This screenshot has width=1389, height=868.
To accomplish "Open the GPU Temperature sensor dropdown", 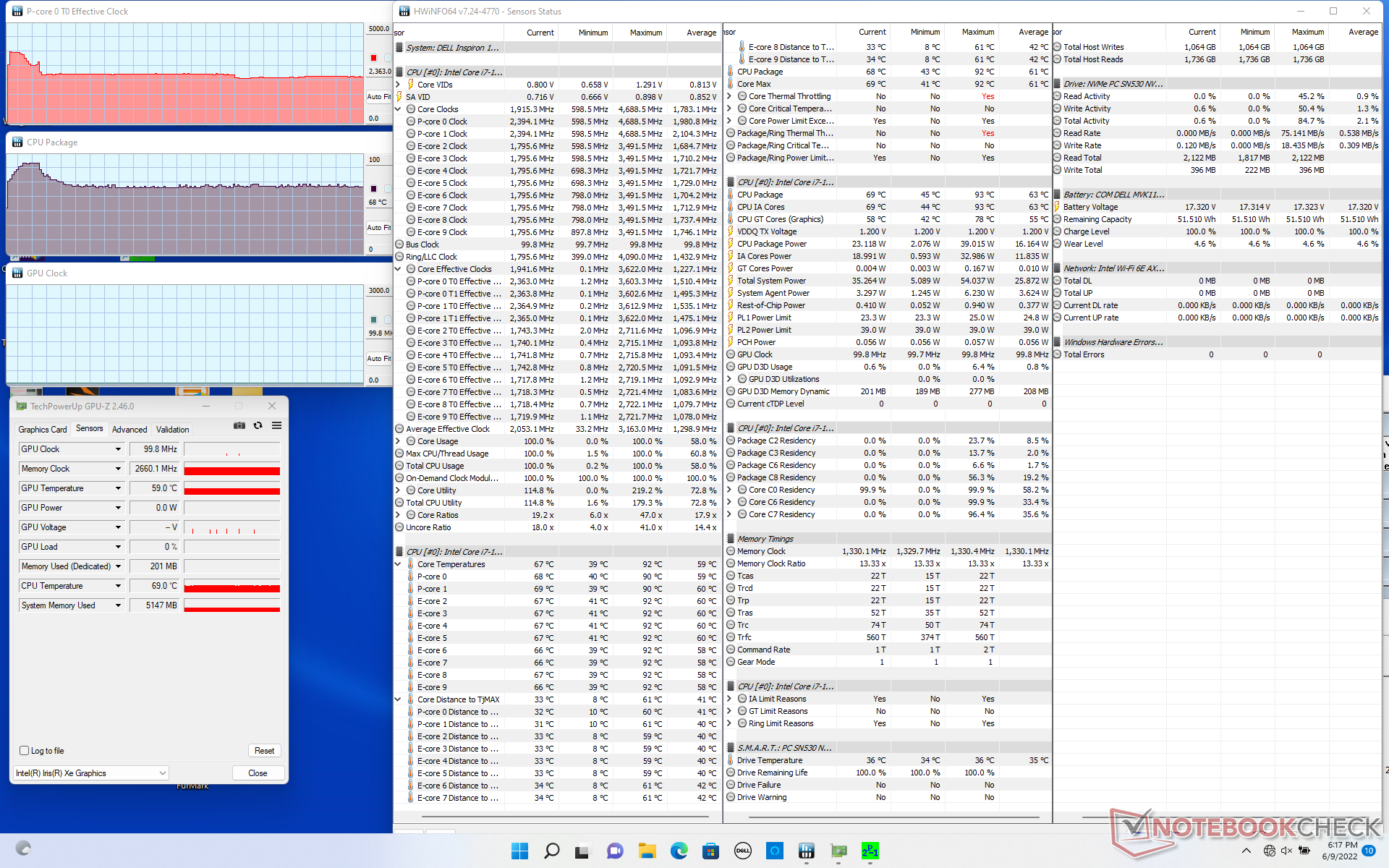I will [118, 488].
